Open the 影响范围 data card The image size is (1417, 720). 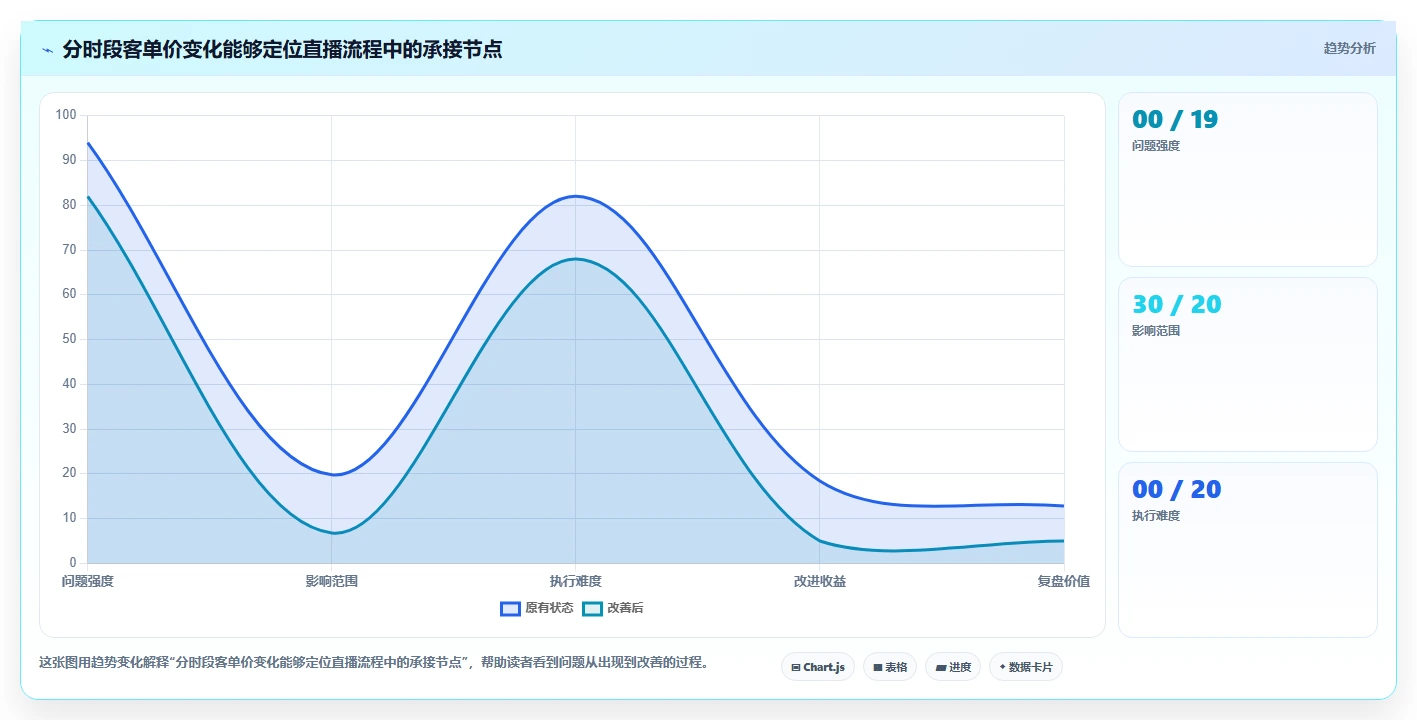click(1248, 365)
